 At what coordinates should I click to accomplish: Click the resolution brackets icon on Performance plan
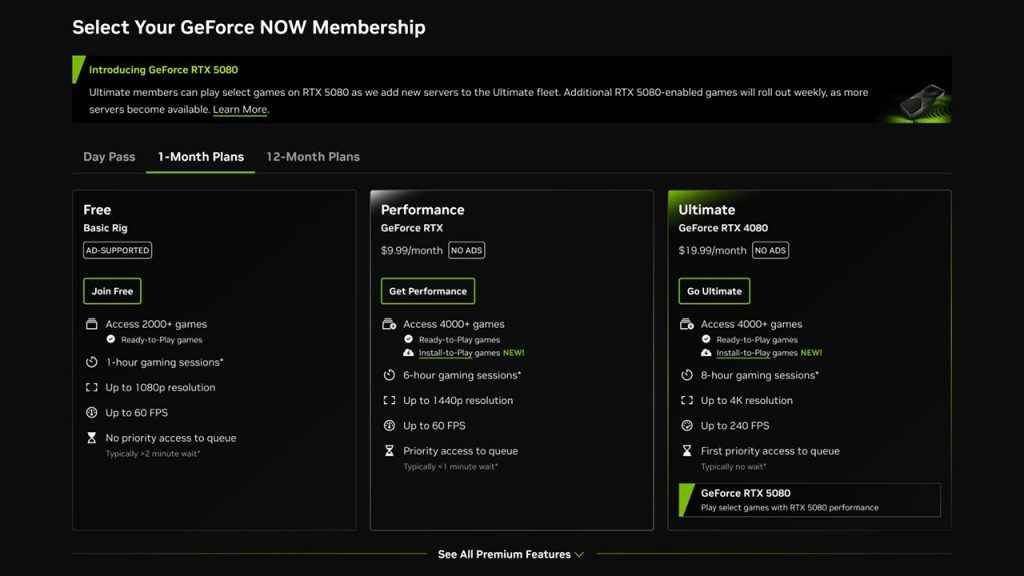(387, 399)
